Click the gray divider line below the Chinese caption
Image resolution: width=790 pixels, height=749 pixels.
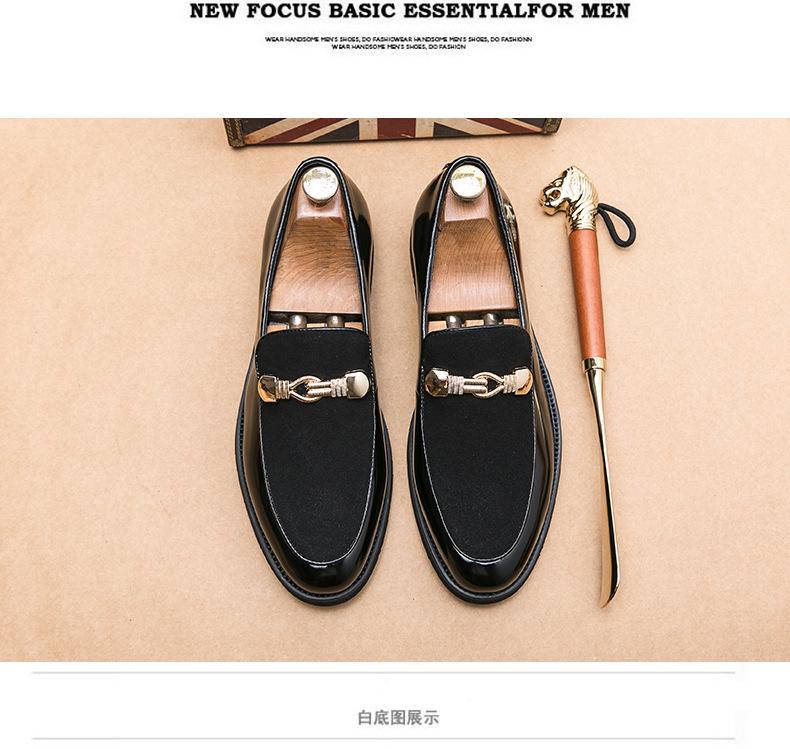pos(383,739)
